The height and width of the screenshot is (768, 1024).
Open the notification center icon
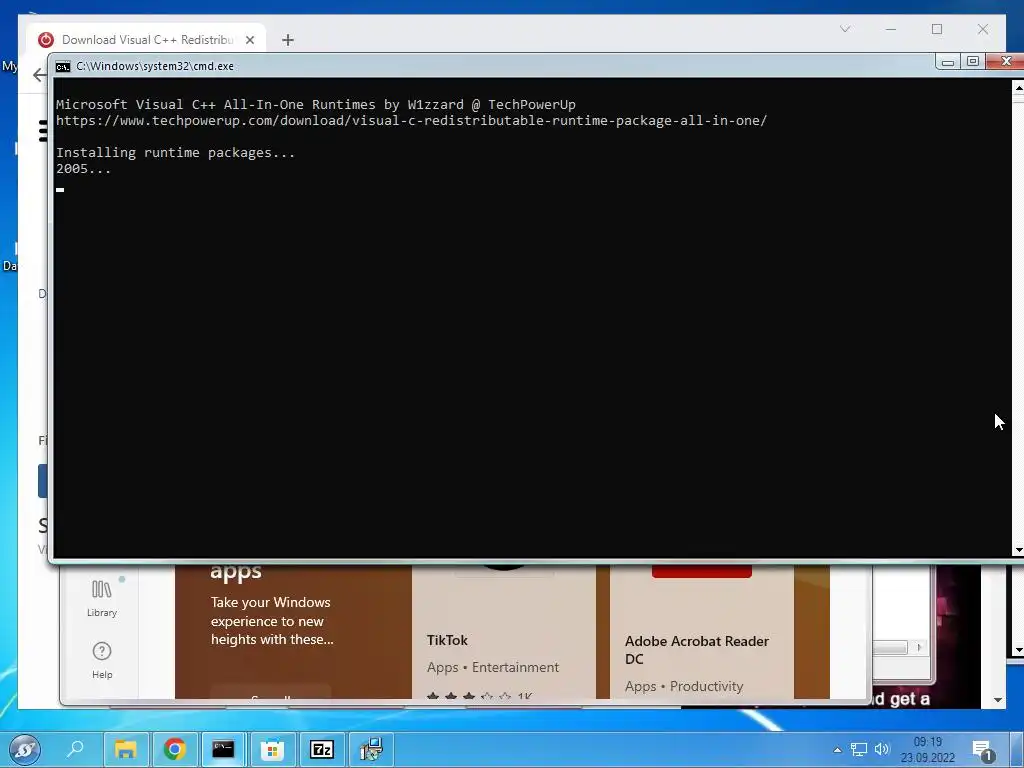point(982,750)
